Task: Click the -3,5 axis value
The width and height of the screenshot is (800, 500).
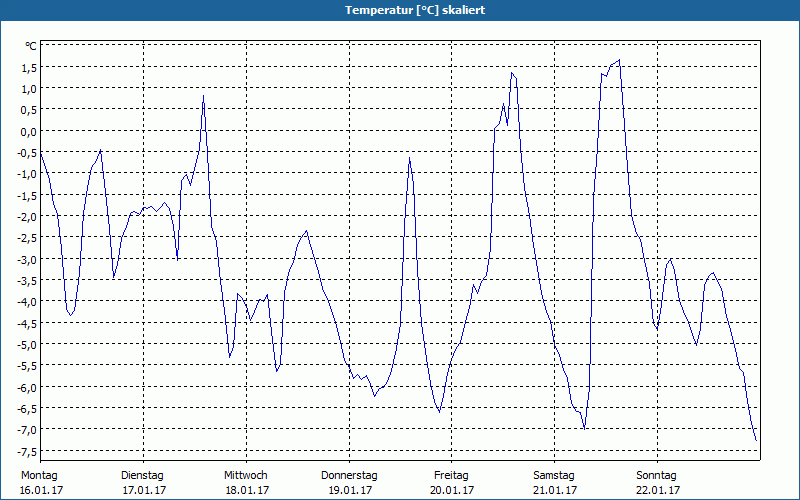Action: (x=28, y=281)
